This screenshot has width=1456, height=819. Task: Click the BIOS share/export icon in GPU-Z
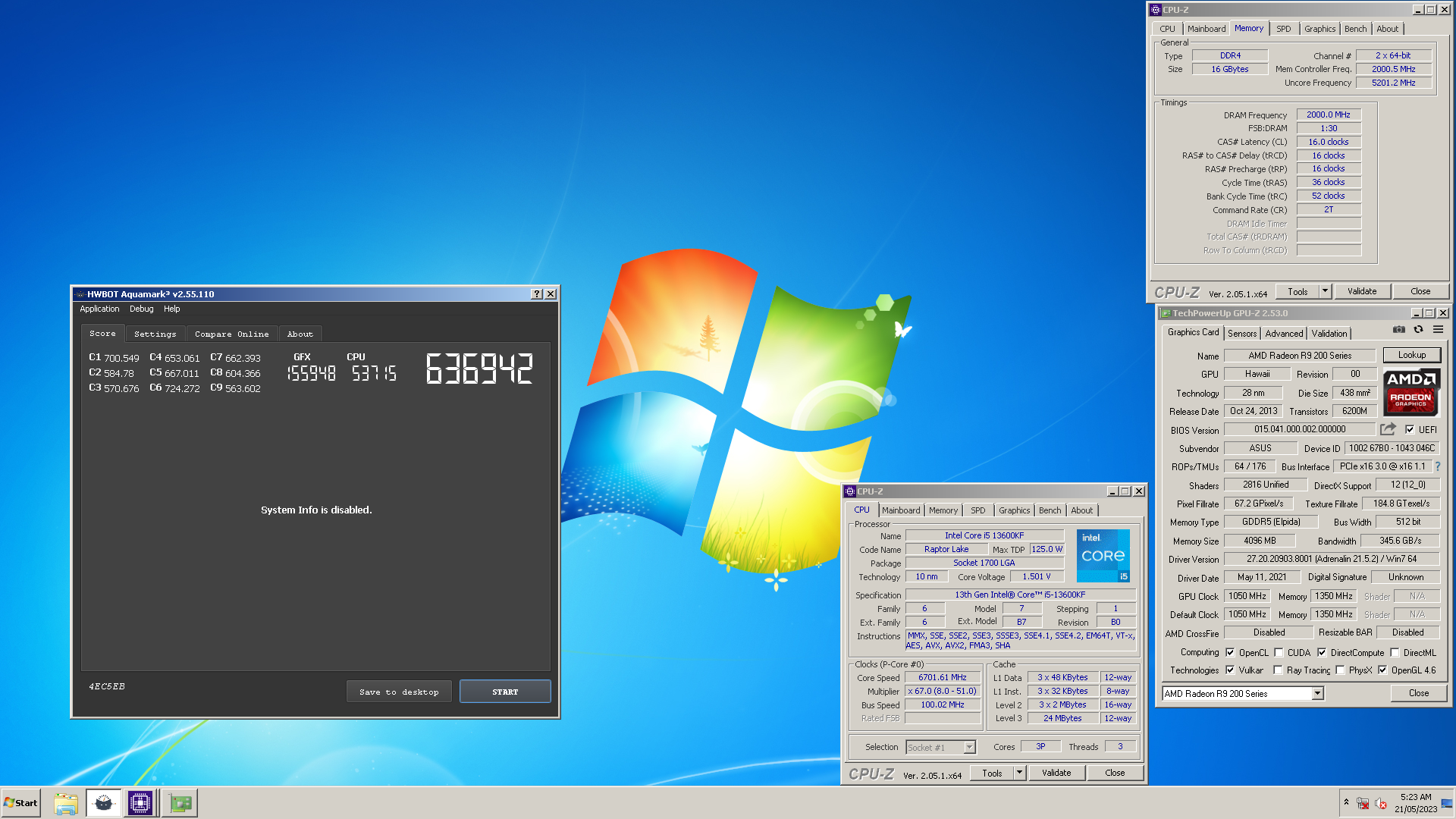1388,429
